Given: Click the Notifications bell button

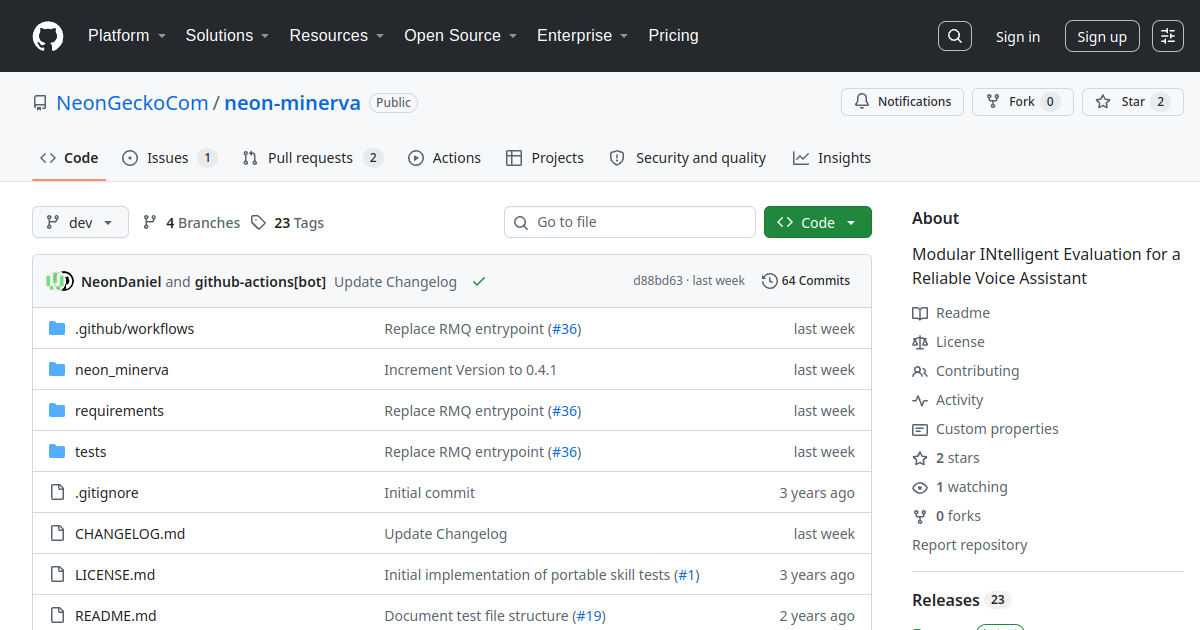Looking at the screenshot, I should 903,102.
